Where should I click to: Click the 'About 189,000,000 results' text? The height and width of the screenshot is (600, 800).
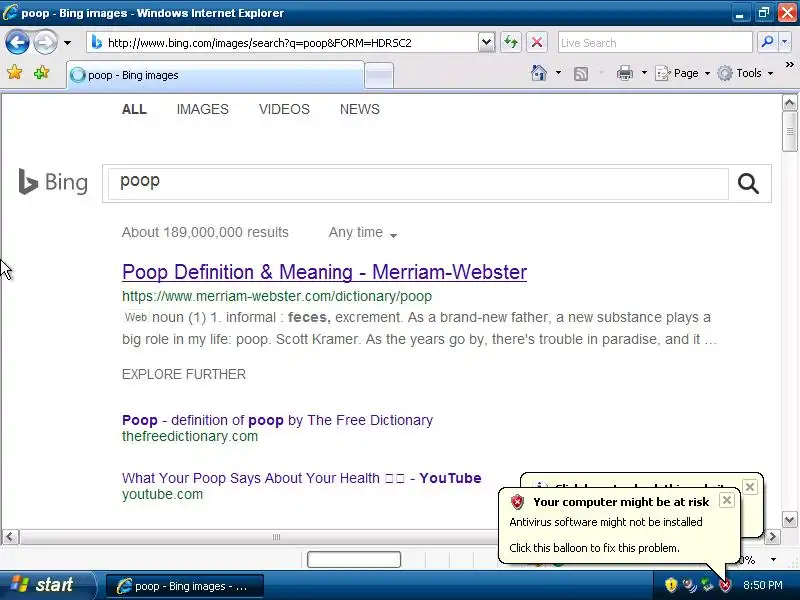pos(205,232)
